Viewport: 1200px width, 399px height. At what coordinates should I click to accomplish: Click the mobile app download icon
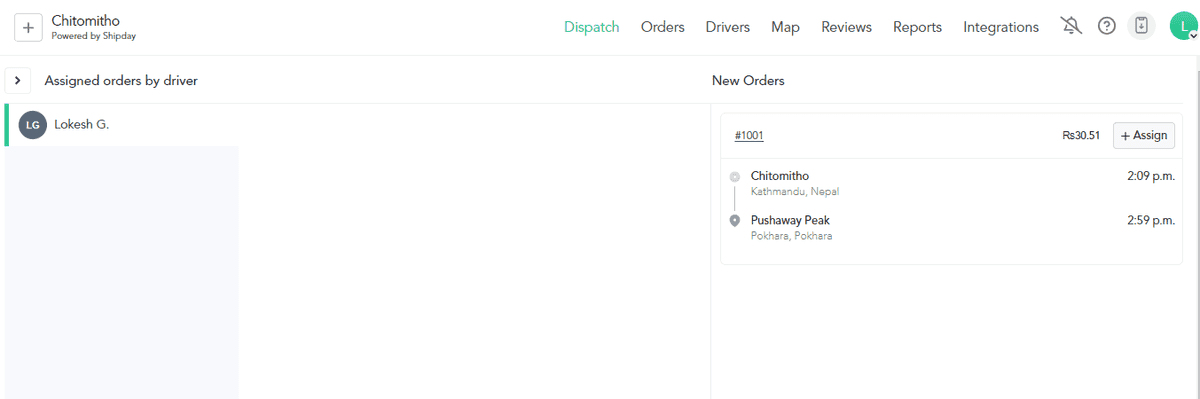1141,27
